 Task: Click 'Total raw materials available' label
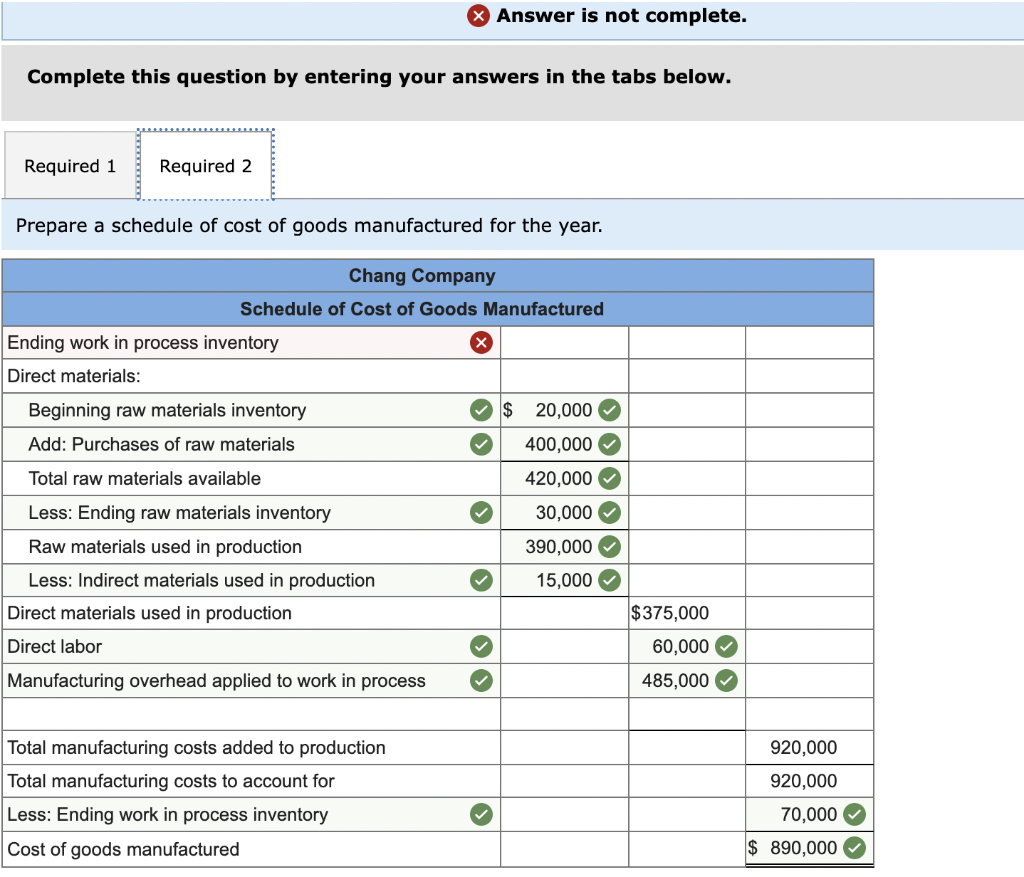coord(144,479)
